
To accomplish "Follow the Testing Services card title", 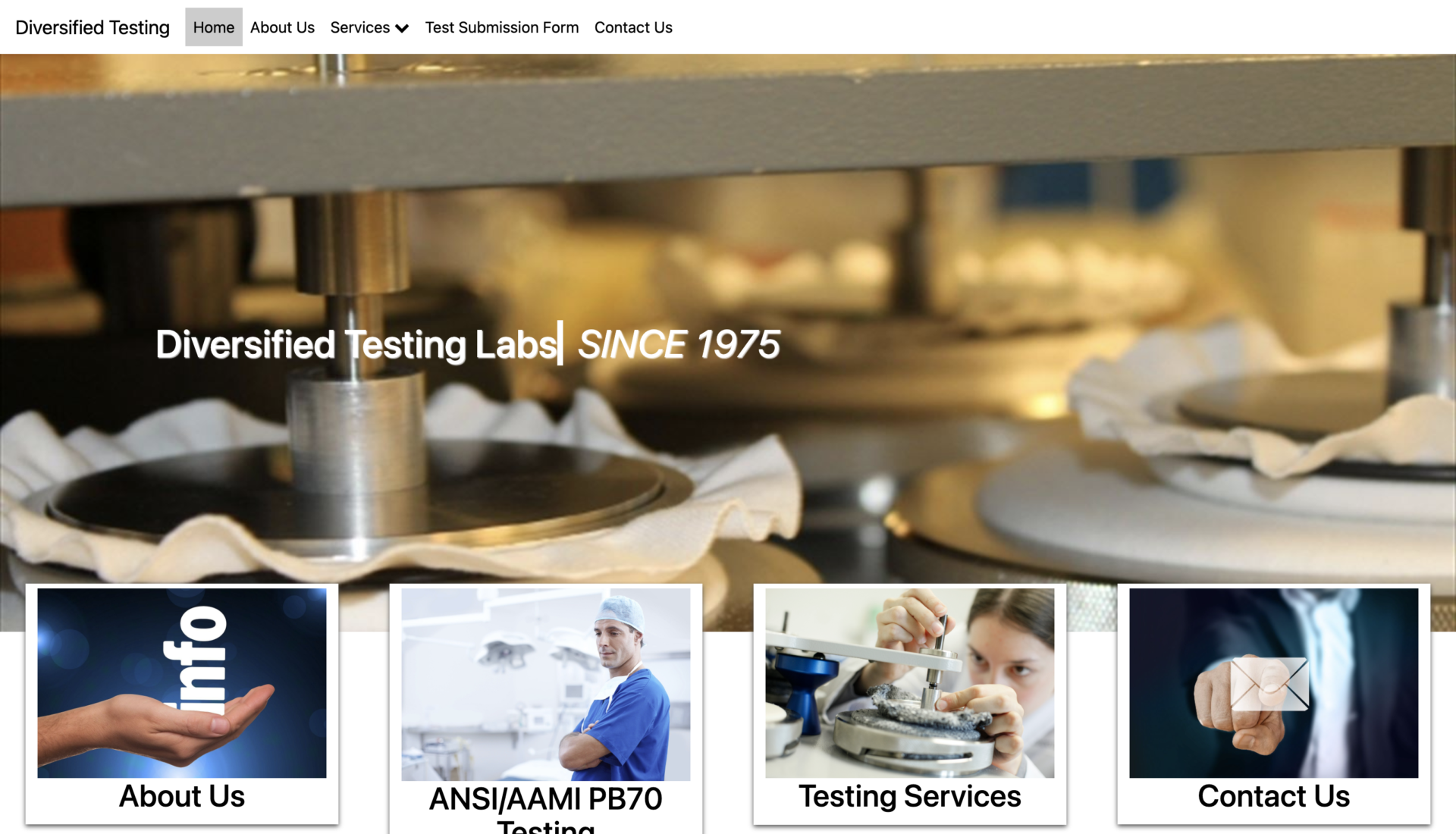I will tap(910, 796).
